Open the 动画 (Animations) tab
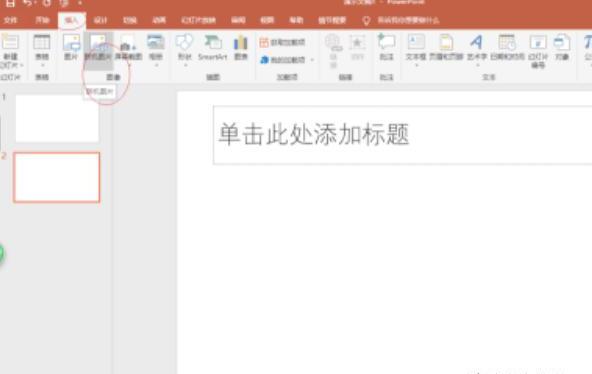The width and height of the screenshot is (592, 374). [x=159, y=20]
